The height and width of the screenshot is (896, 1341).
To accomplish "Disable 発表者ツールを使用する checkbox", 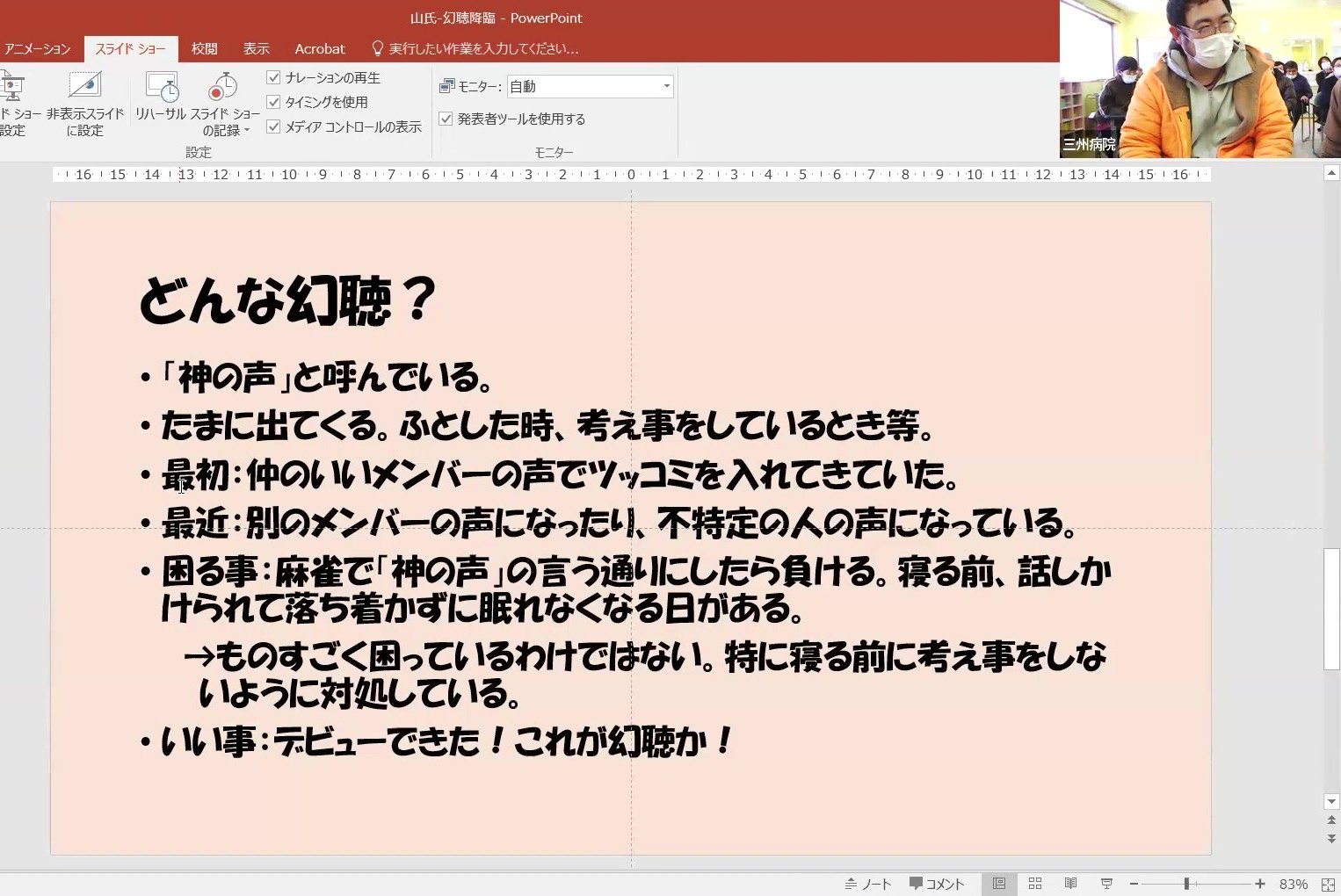I will (446, 119).
